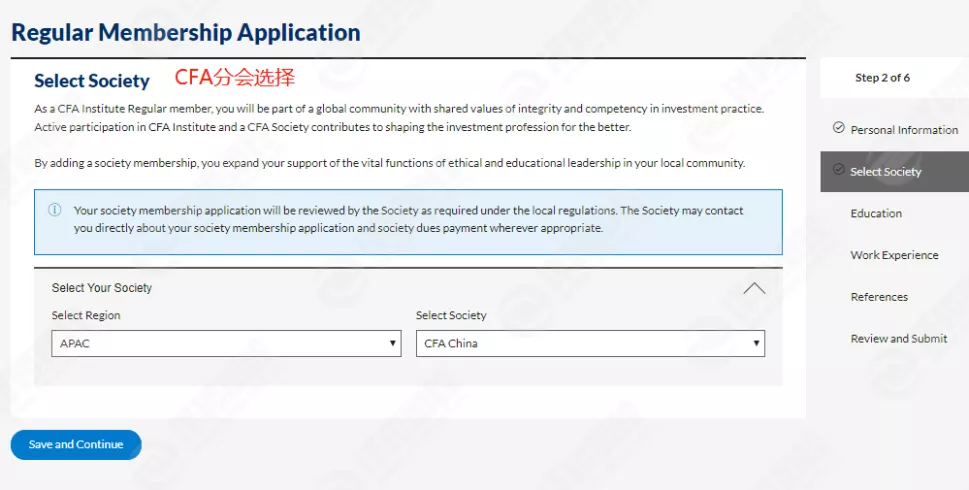The width and height of the screenshot is (969, 490).
Task: Click the Regular Membership Application page title
Action: click(x=186, y=32)
